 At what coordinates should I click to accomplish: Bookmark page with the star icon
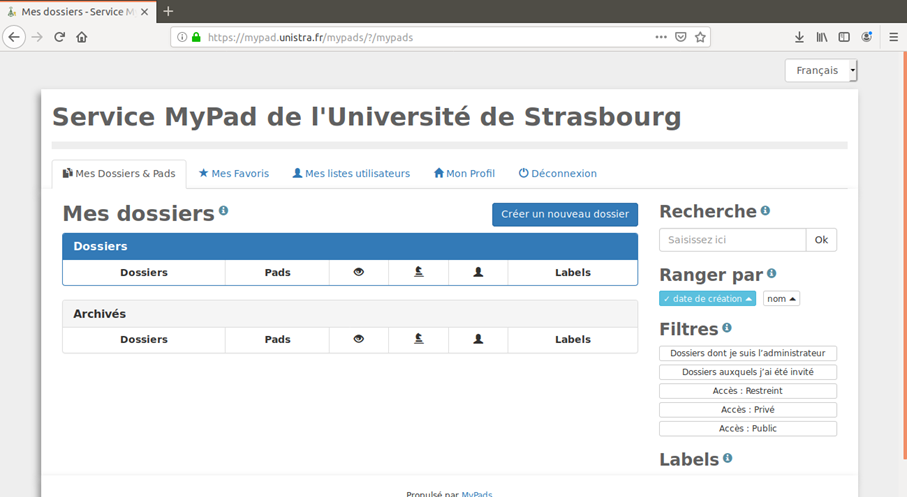click(700, 37)
